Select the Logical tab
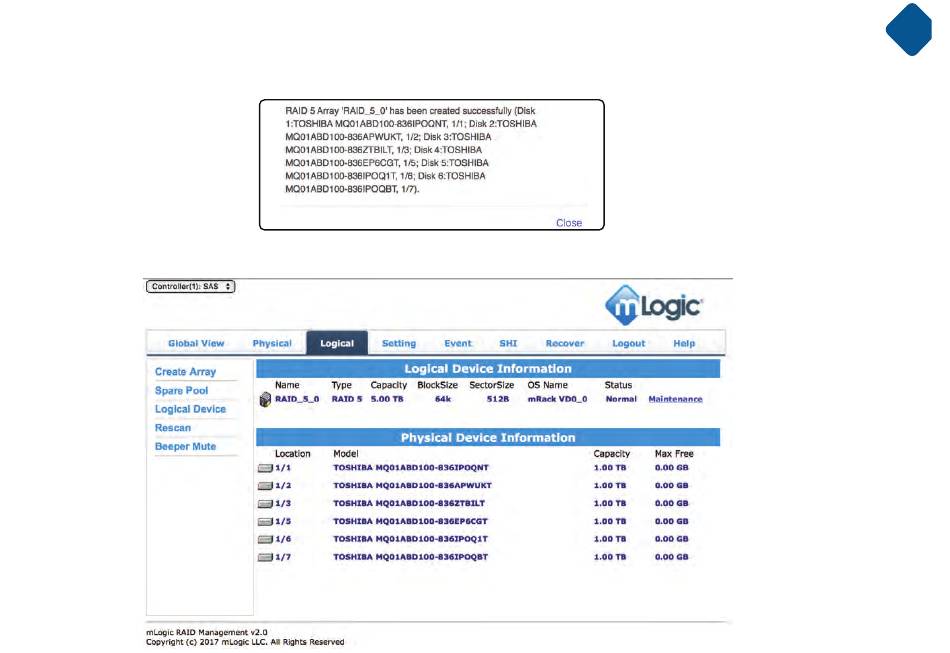This screenshot has width=950, height=653. tap(337, 343)
